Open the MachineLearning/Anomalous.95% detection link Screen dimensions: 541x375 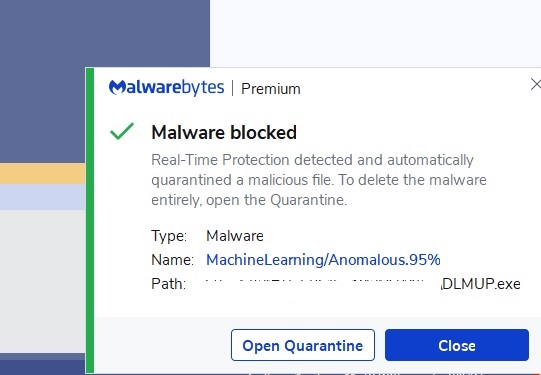323,260
